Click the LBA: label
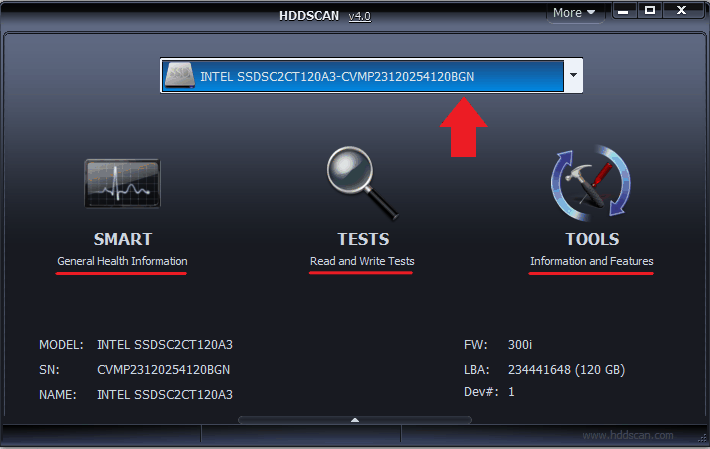This screenshot has height=449, width=710. 477,370
